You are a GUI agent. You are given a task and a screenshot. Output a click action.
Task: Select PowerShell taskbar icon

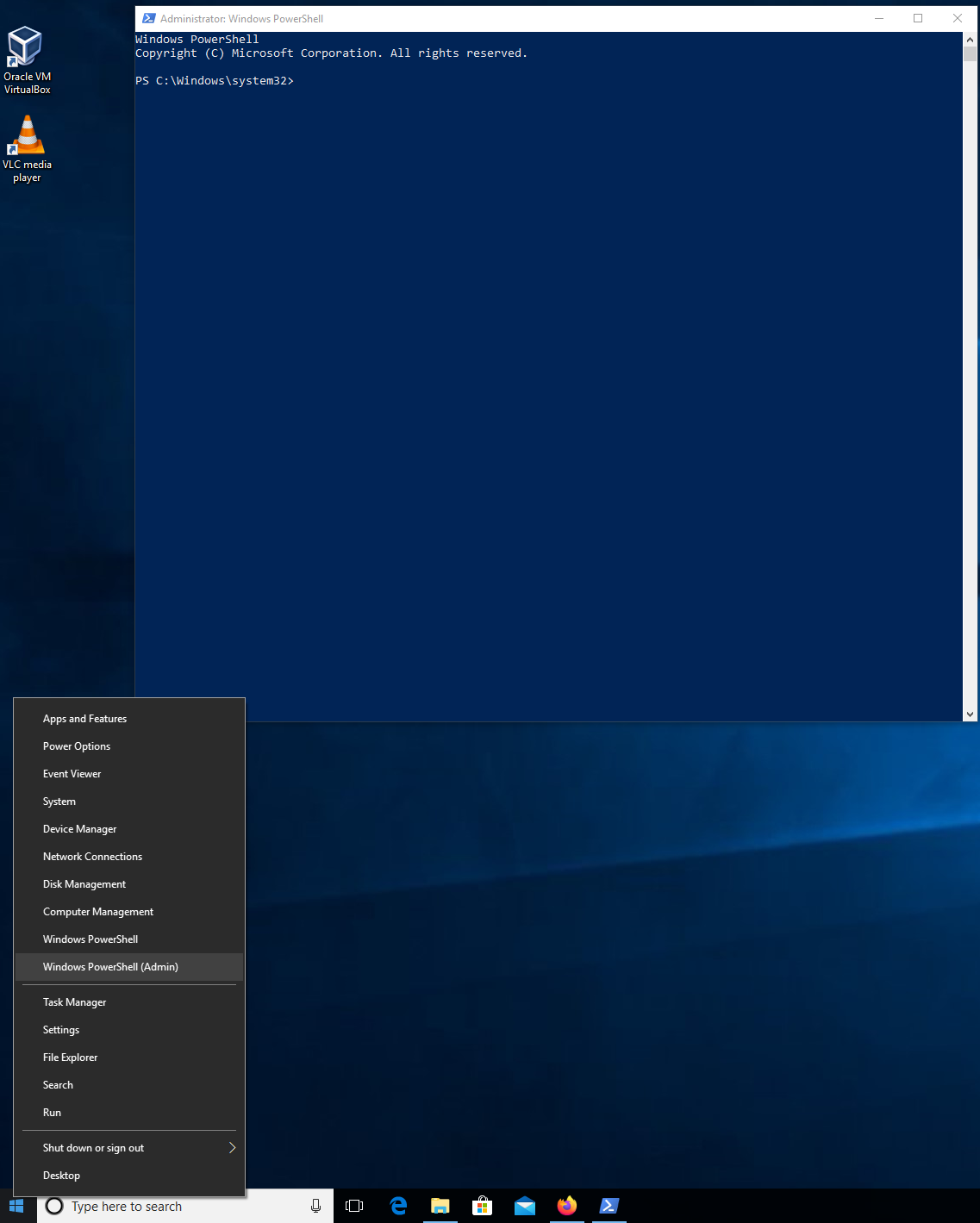tap(609, 1206)
